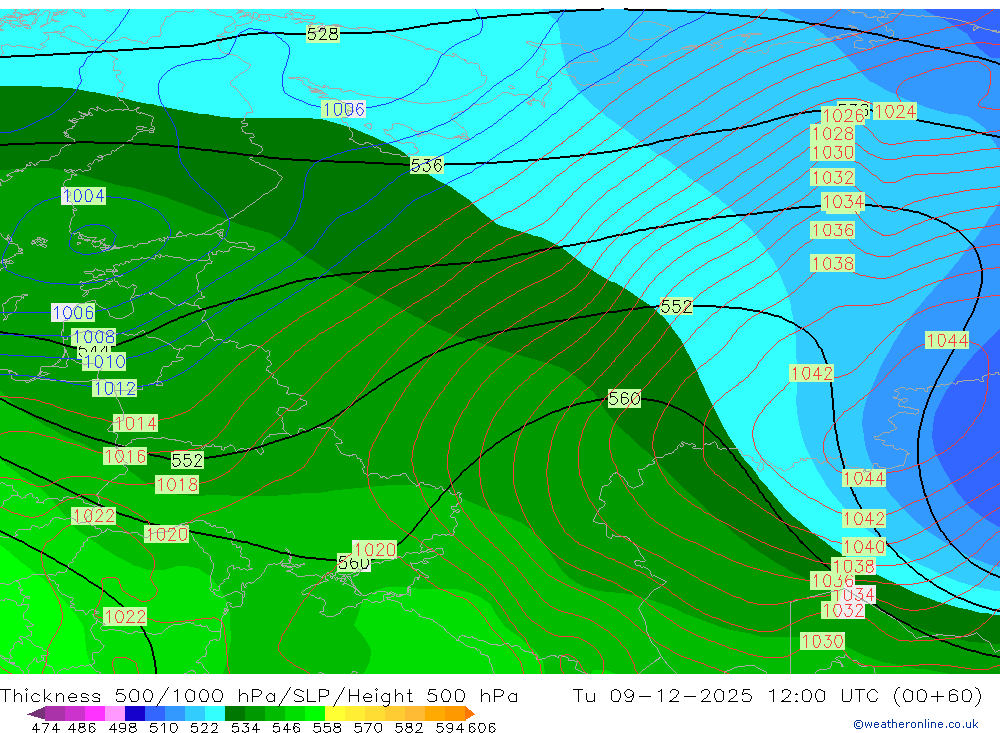This screenshot has width=1000, height=733.
Task: Click the 536 height contour label
Action: [427, 165]
